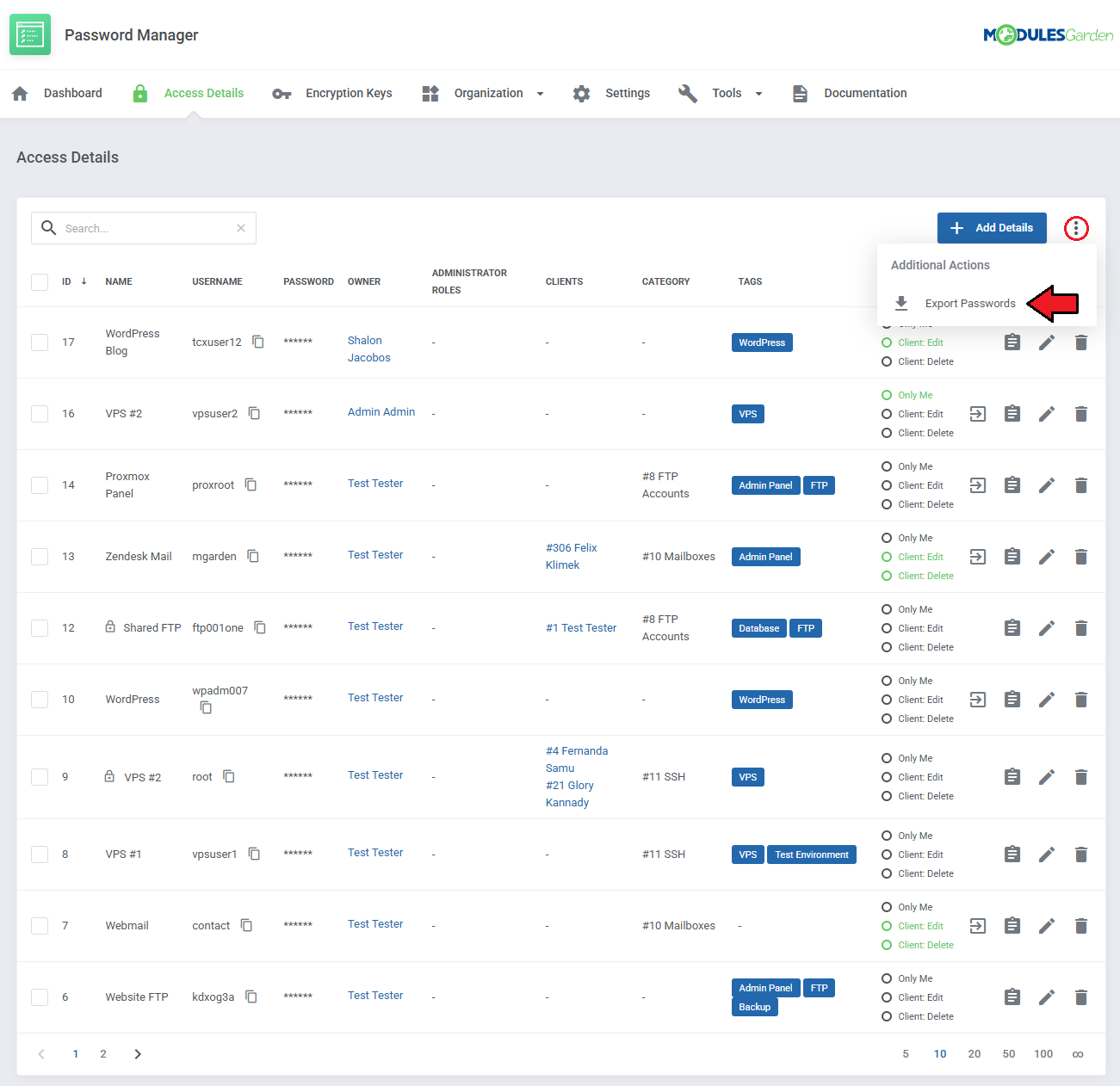Tick the select-all checkbox in table header

[40, 281]
